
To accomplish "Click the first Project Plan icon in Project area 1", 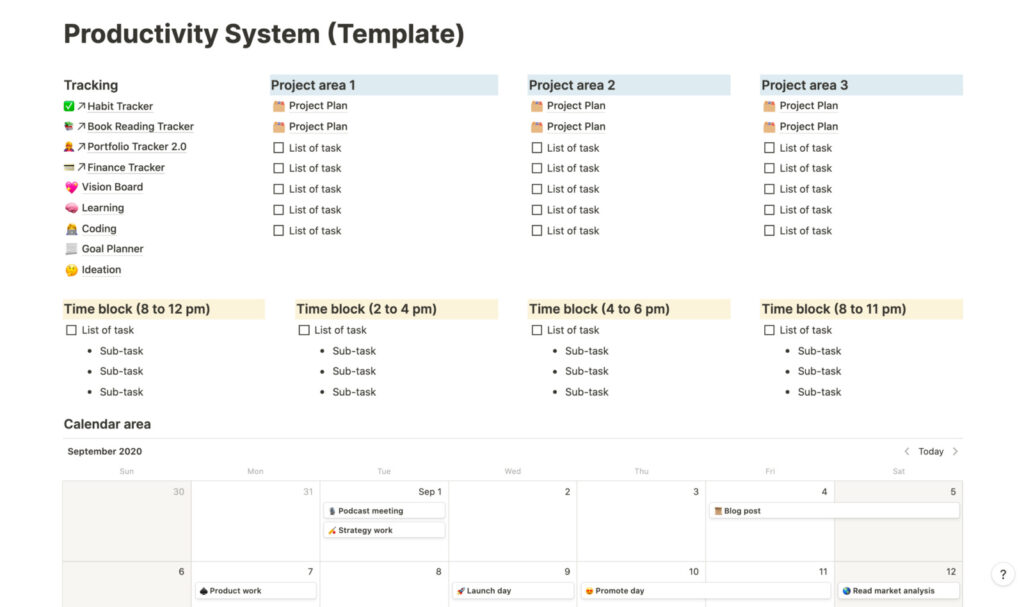I will (279, 106).
